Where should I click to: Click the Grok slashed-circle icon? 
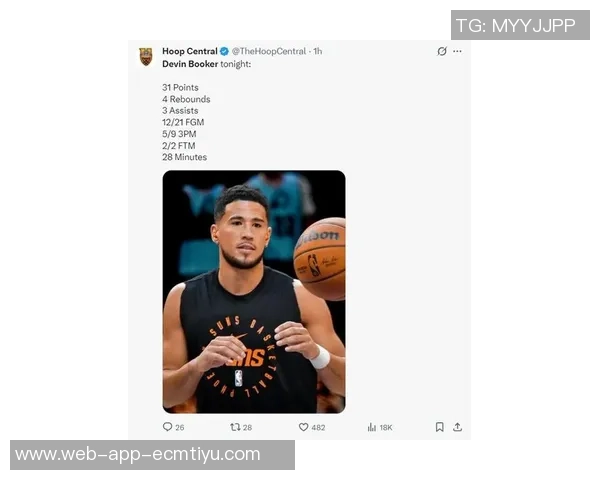coord(442,51)
